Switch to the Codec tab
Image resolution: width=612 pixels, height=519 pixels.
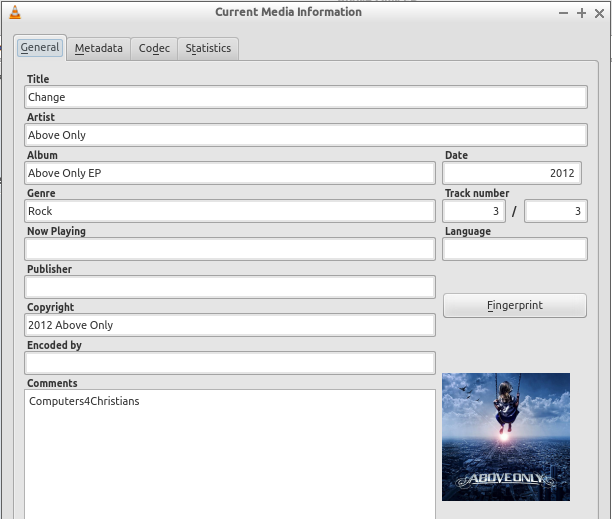(154, 48)
